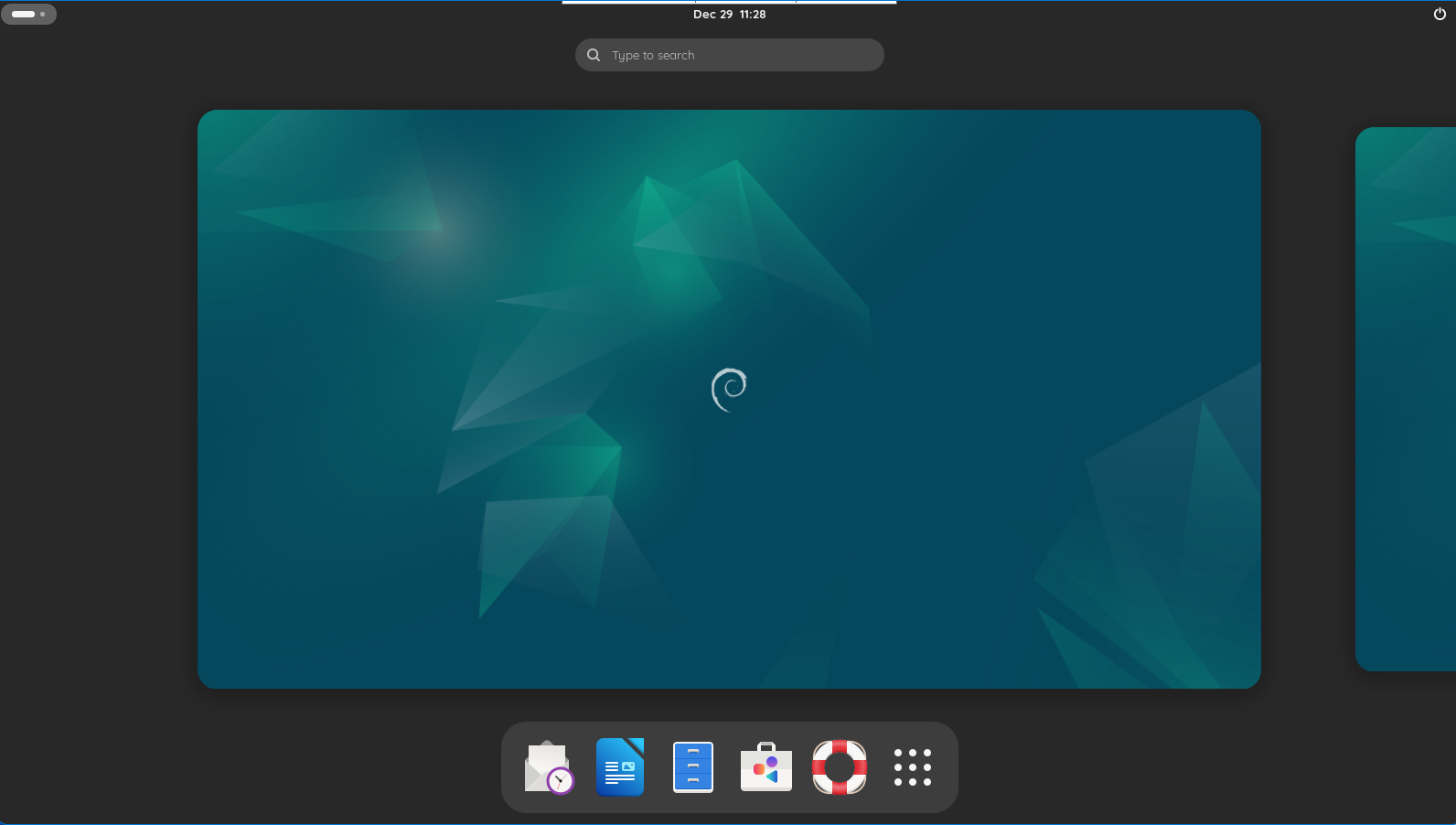Image resolution: width=1456 pixels, height=825 pixels.
Task: Open the Files file manager
Action: pyautogui.click(x=693, y=767)
